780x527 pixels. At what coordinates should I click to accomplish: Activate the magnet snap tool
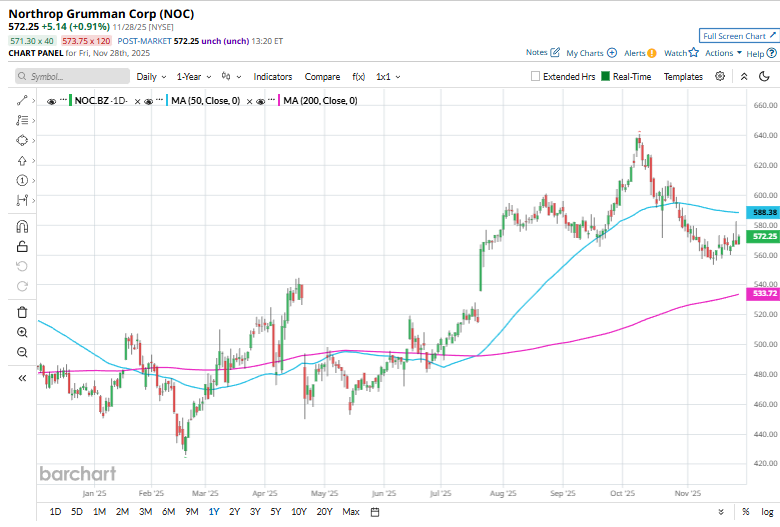[22, 226]
